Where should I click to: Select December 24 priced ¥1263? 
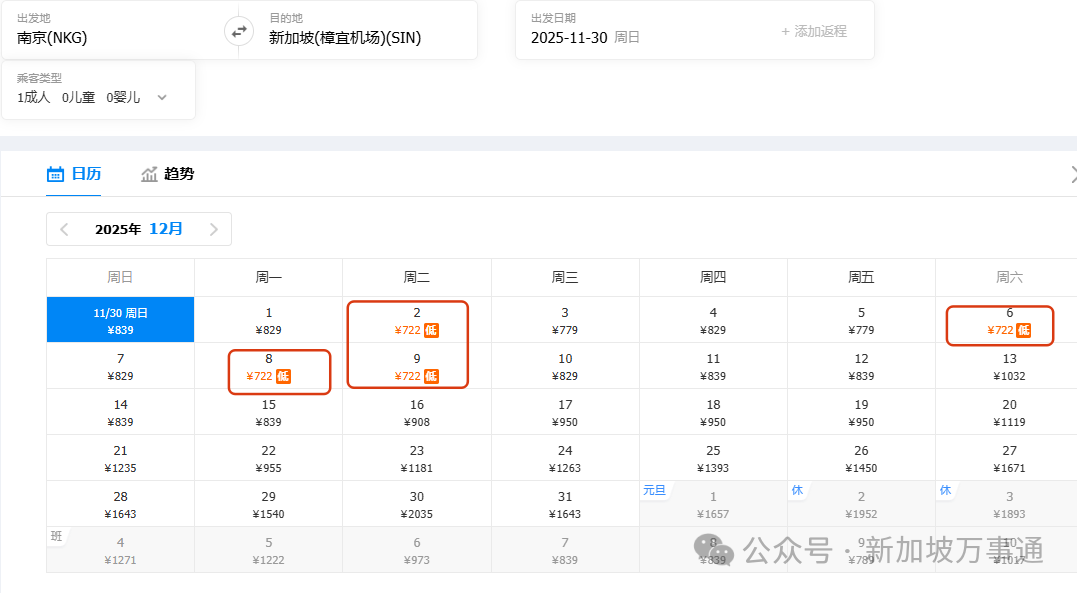[x=565, y=458]
